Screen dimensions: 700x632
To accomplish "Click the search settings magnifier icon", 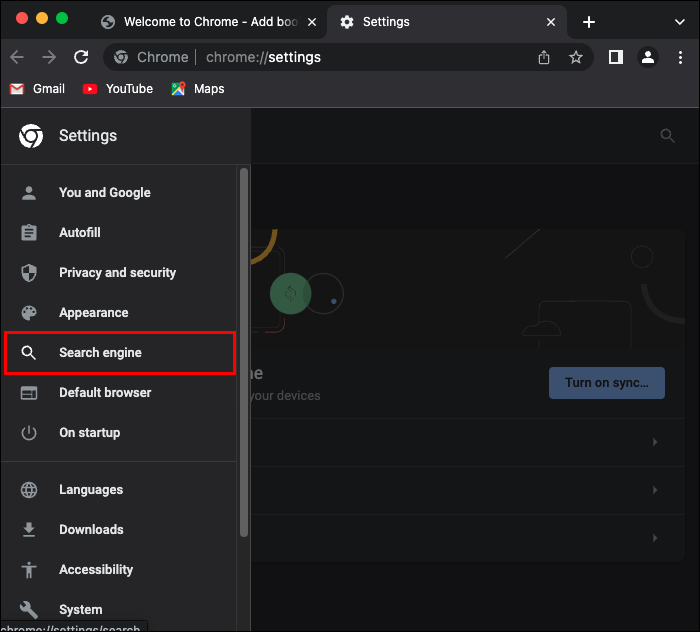I will pyautogui.click(x=668, y=136).
